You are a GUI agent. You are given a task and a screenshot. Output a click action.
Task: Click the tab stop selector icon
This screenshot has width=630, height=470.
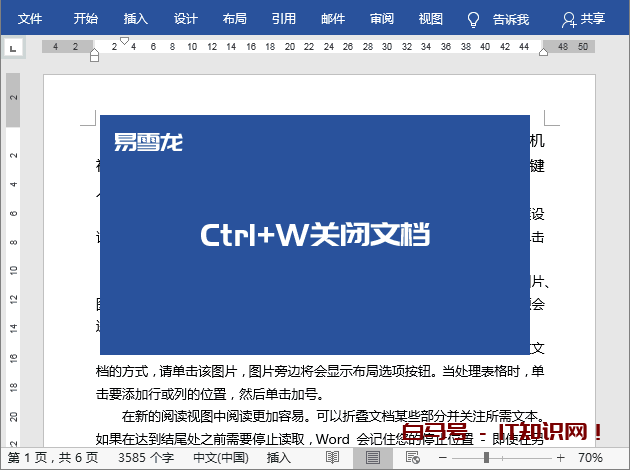14,47
